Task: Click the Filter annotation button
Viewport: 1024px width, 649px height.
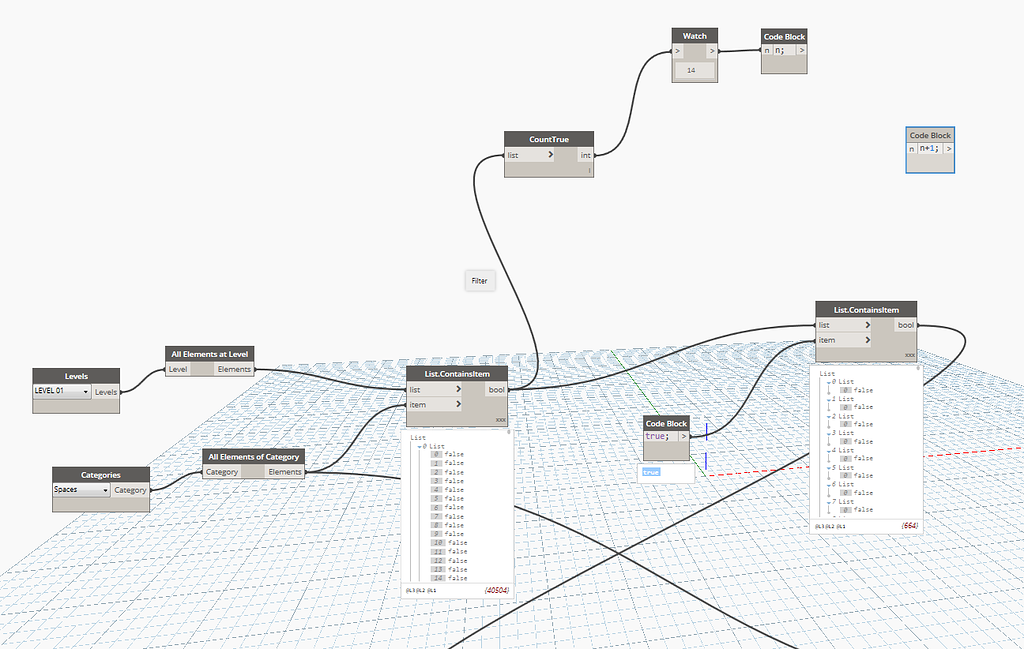Action: click(479, 280)
